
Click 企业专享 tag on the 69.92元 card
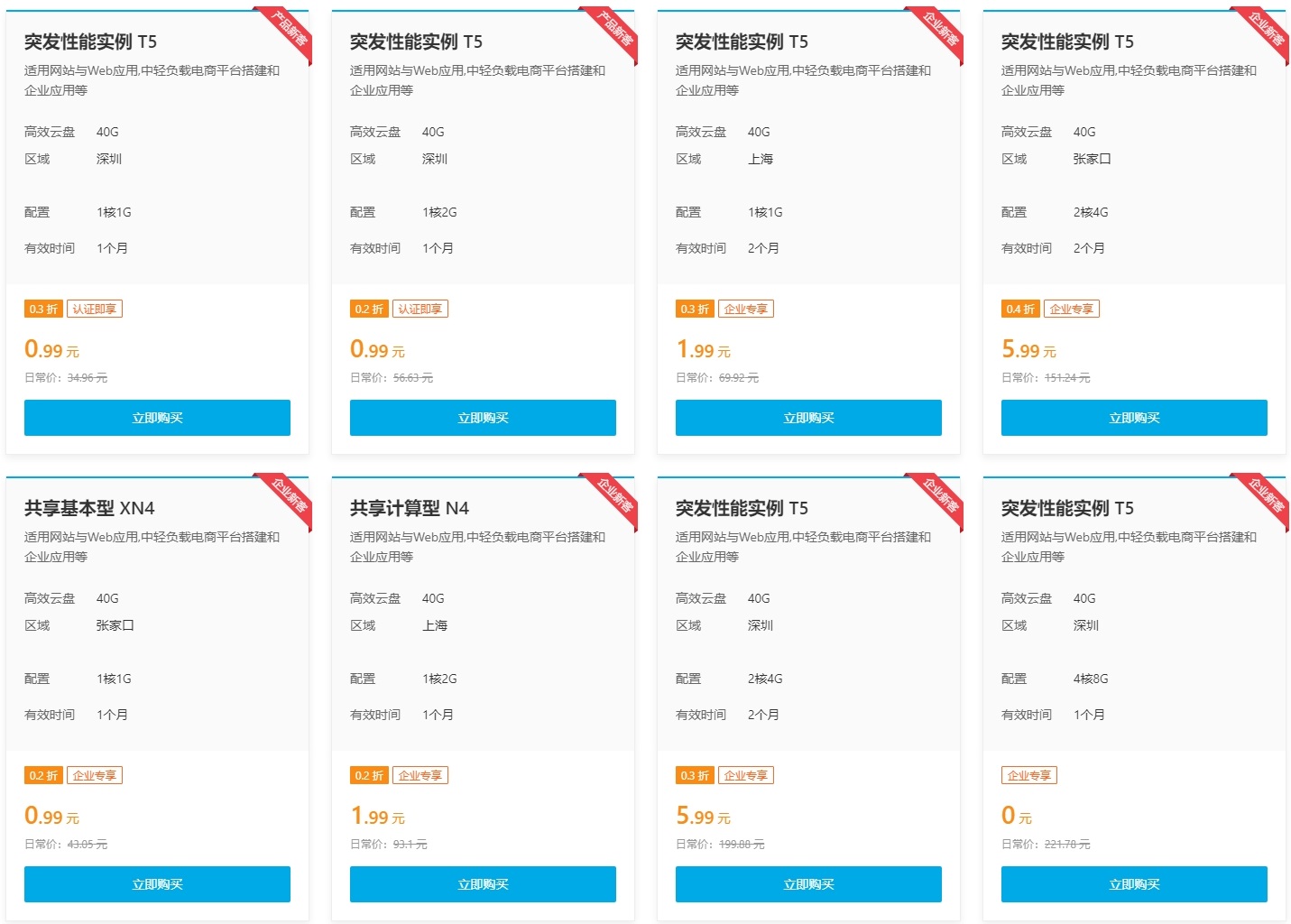746,309
